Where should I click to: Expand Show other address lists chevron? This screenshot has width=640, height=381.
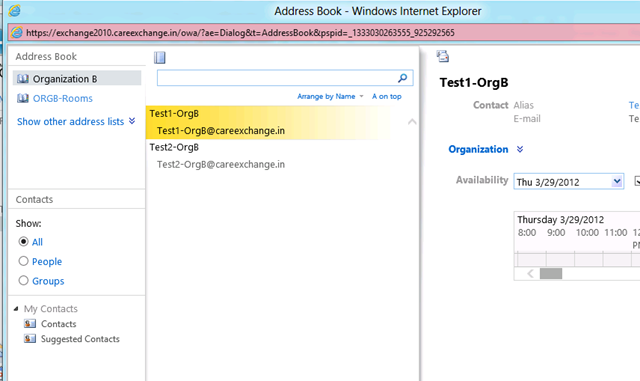[132, 121]
